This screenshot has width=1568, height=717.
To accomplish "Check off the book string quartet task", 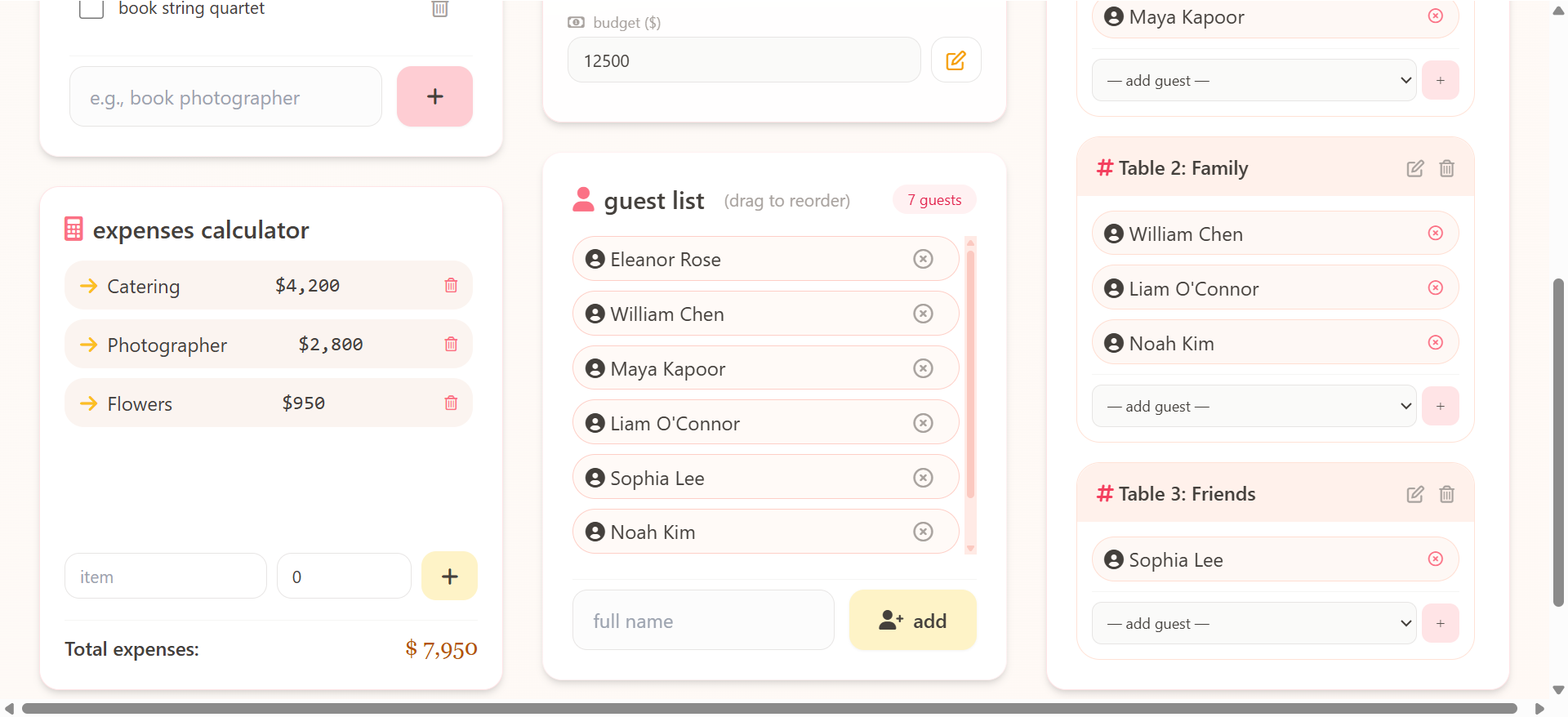I will pyautogui.click(x=91, y=9).
